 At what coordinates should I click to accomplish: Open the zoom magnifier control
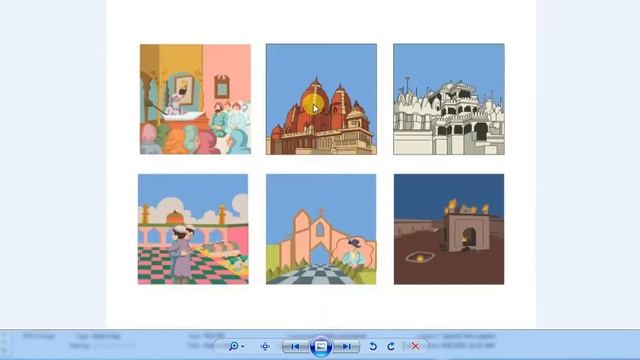click(233, 346)
